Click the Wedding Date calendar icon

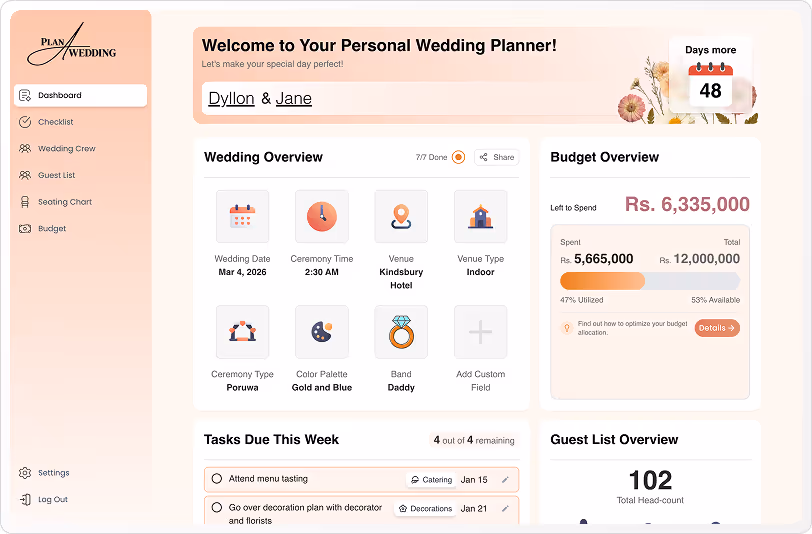click(x=242, y=216)
